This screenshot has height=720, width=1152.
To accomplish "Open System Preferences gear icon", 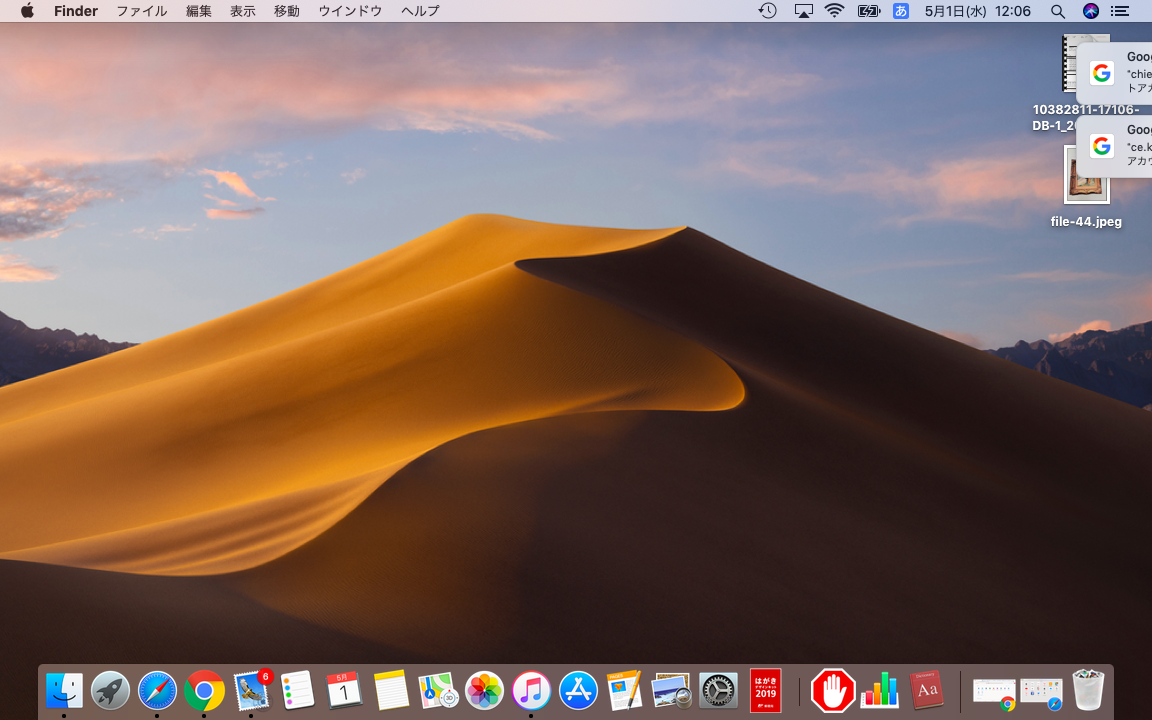I will (718, 690).
